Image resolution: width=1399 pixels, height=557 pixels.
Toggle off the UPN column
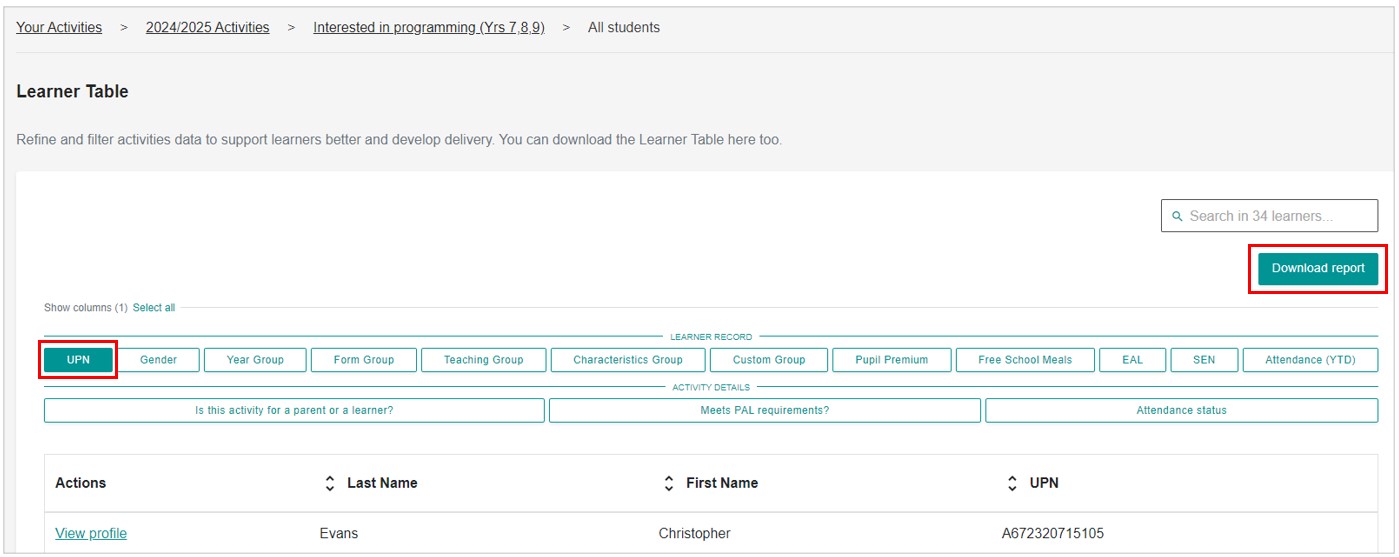tap(78, 360)
